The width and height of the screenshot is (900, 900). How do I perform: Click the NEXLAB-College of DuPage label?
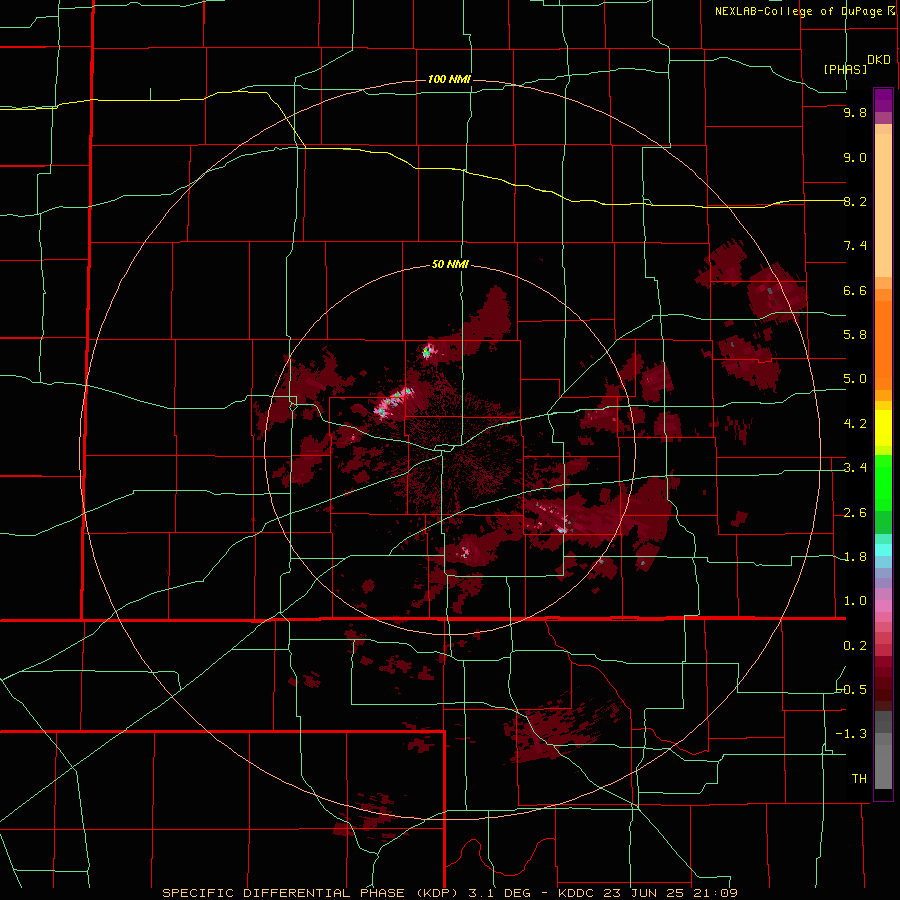(798, 11)
